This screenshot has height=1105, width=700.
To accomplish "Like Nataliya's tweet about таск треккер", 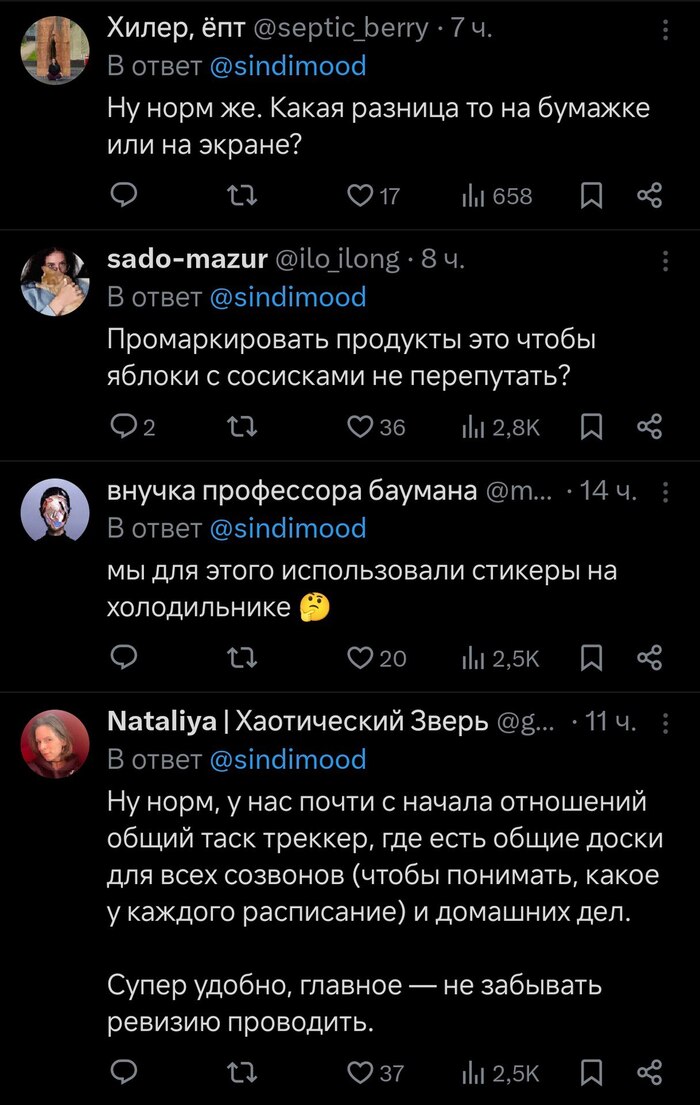I will 360,1073.
